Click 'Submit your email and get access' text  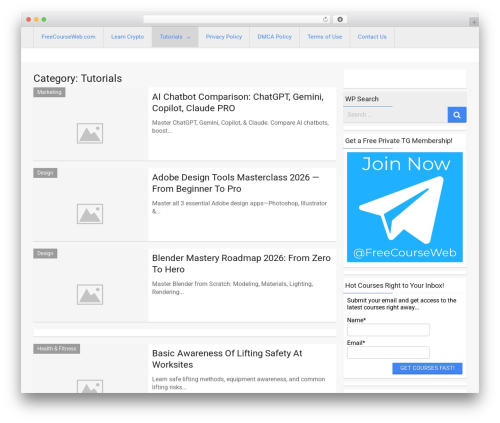401,304
